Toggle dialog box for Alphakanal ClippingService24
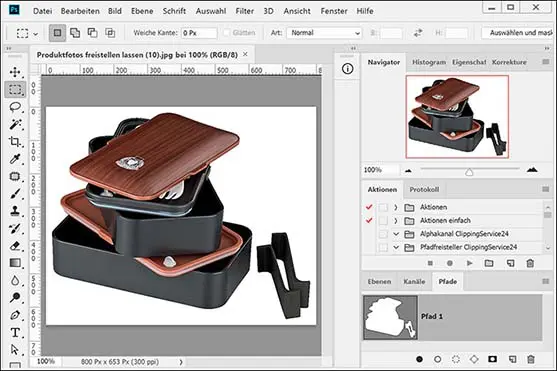 383,234
